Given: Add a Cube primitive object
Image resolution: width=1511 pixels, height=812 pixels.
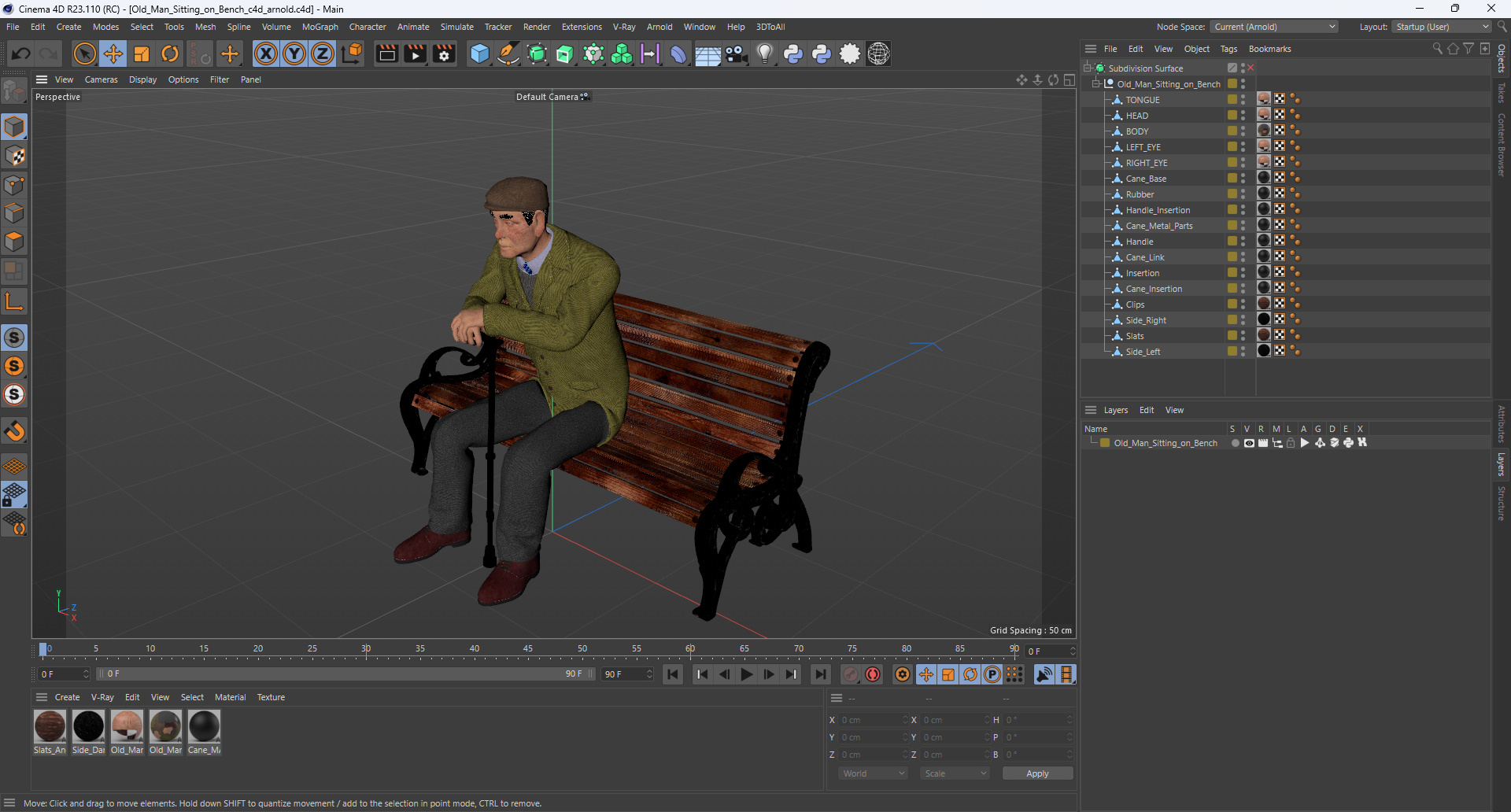Looking at the screenshot, I should coord(479,54).
